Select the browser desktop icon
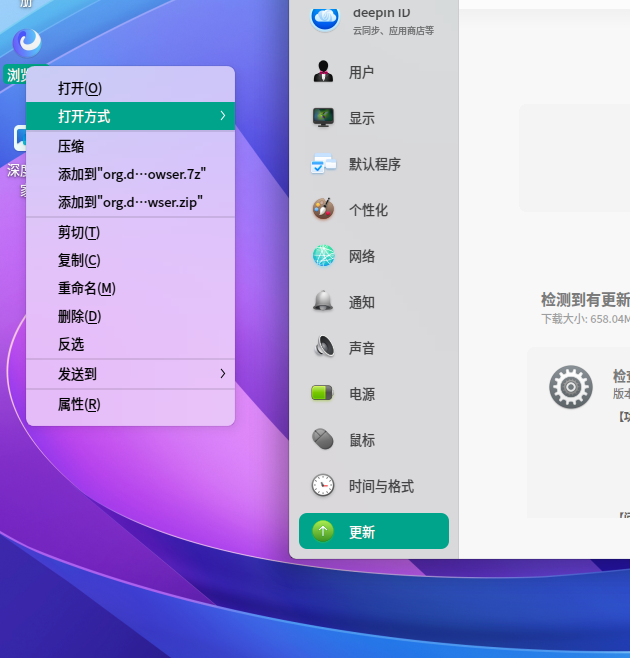The image size is (630, 658). (27, 43)
